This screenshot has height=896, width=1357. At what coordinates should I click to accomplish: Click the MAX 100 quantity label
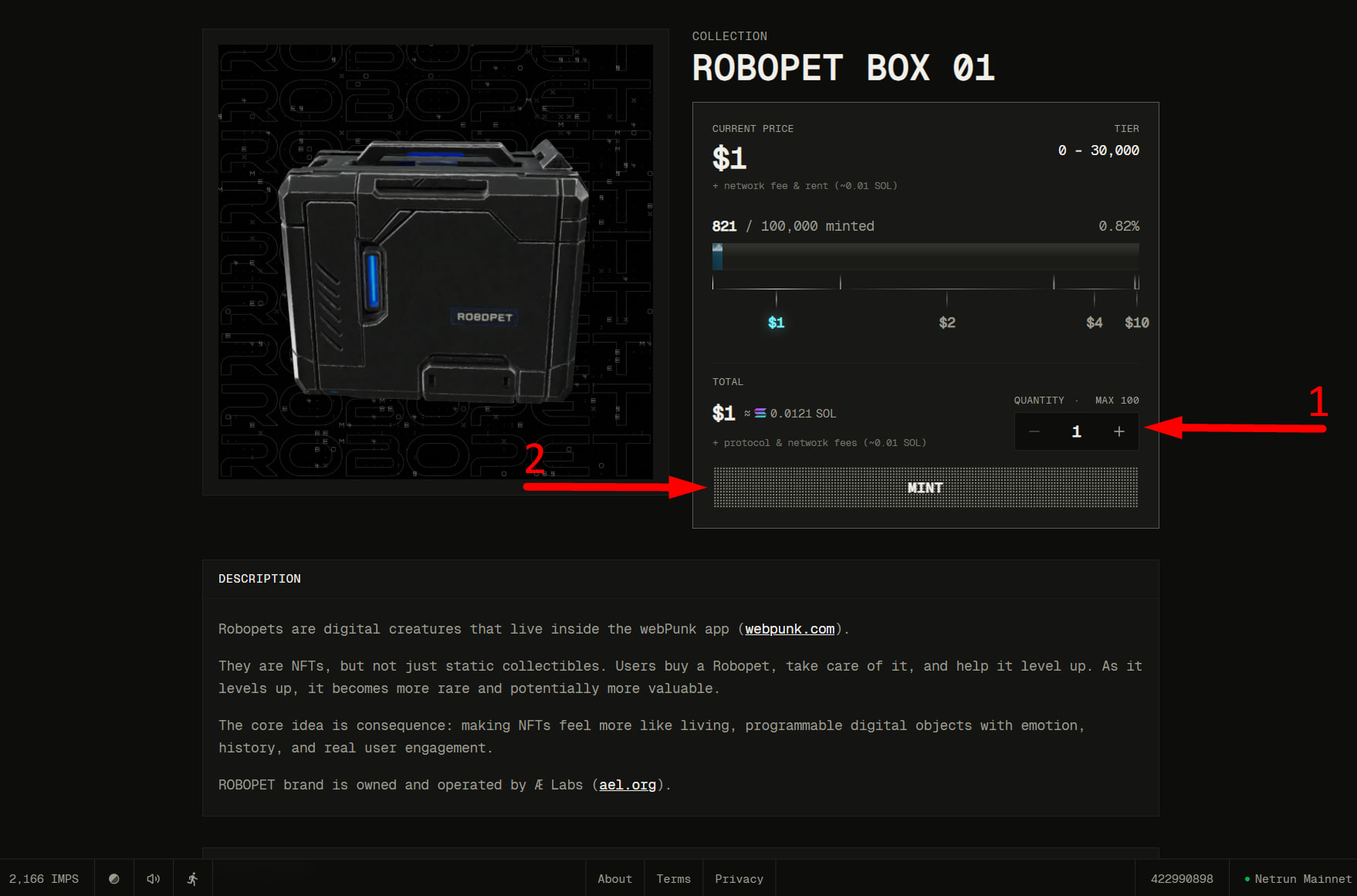[1117, 401]
